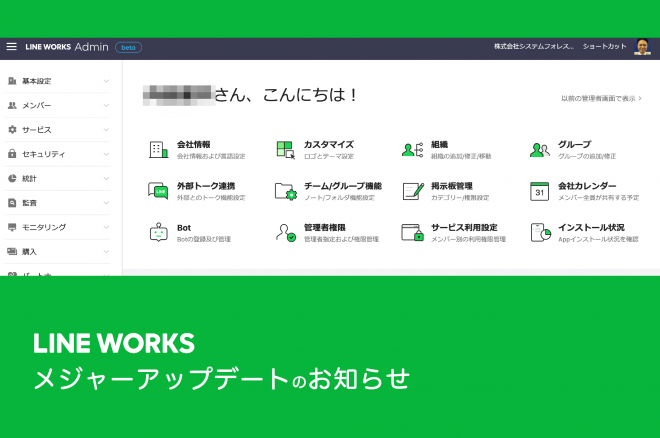
Task: Click the サービス gear sidebar icon
Action: [x=12, y=130]
